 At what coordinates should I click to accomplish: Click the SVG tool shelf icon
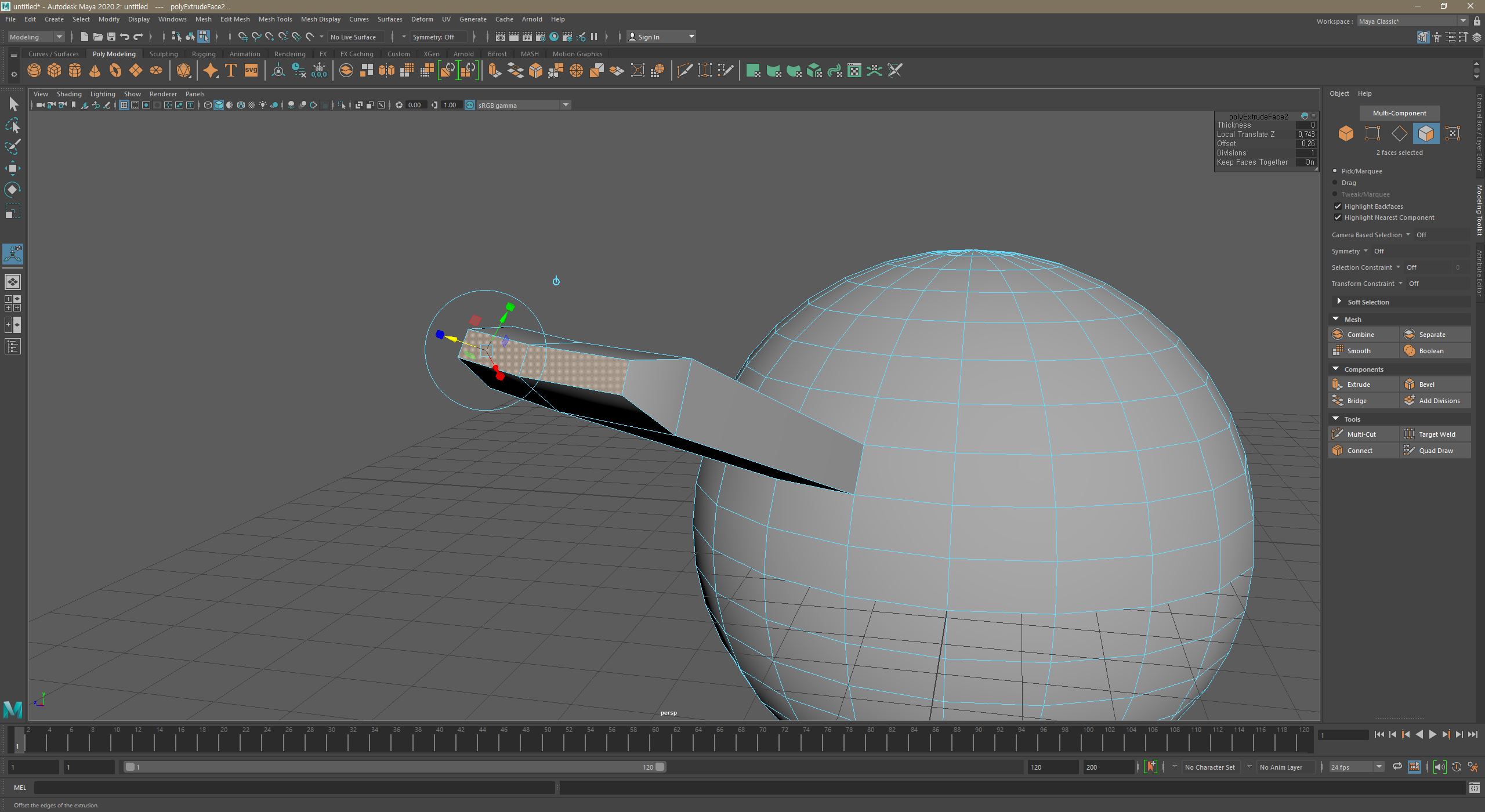(251, 71)
